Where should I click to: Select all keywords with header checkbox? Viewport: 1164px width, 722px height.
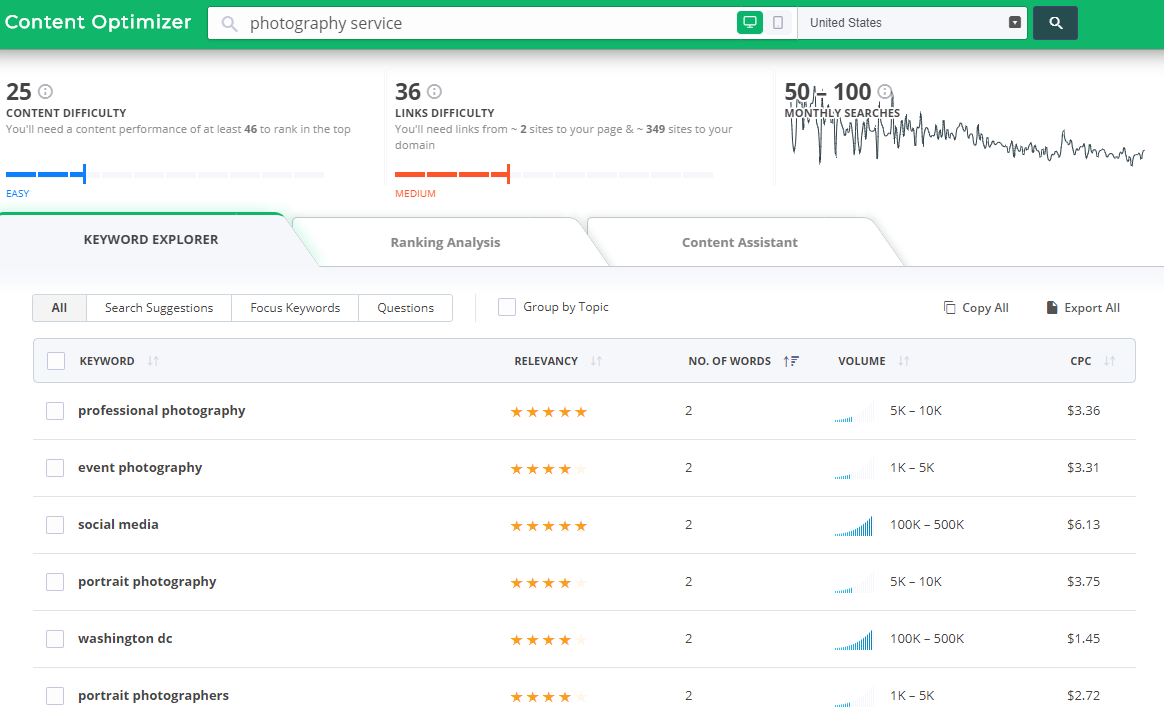point(55,360)
